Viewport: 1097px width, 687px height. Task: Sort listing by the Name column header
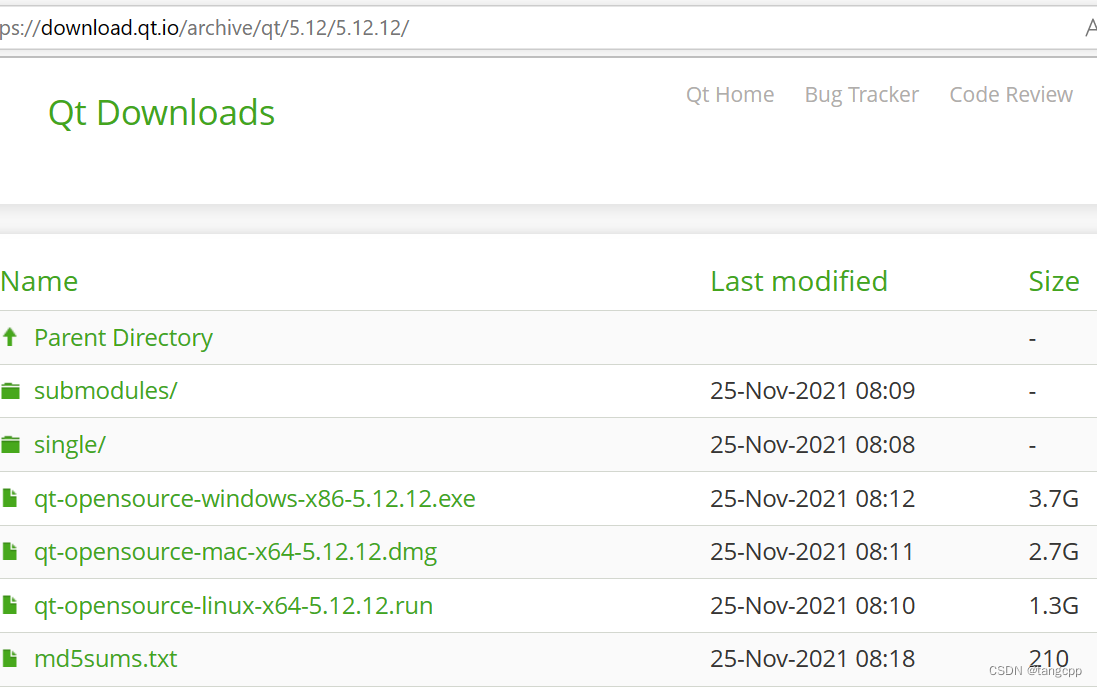pyautogui.click(x=39, y=281)
